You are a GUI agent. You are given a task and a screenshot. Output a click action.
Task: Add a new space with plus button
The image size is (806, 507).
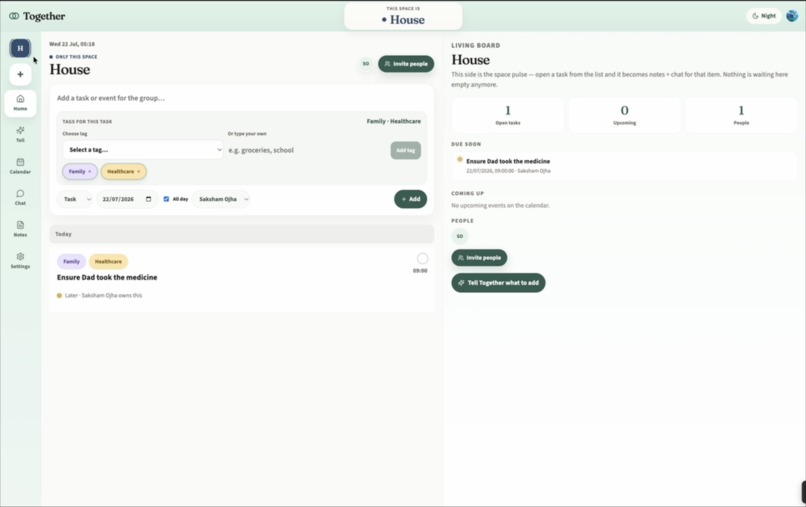(20, 75)
